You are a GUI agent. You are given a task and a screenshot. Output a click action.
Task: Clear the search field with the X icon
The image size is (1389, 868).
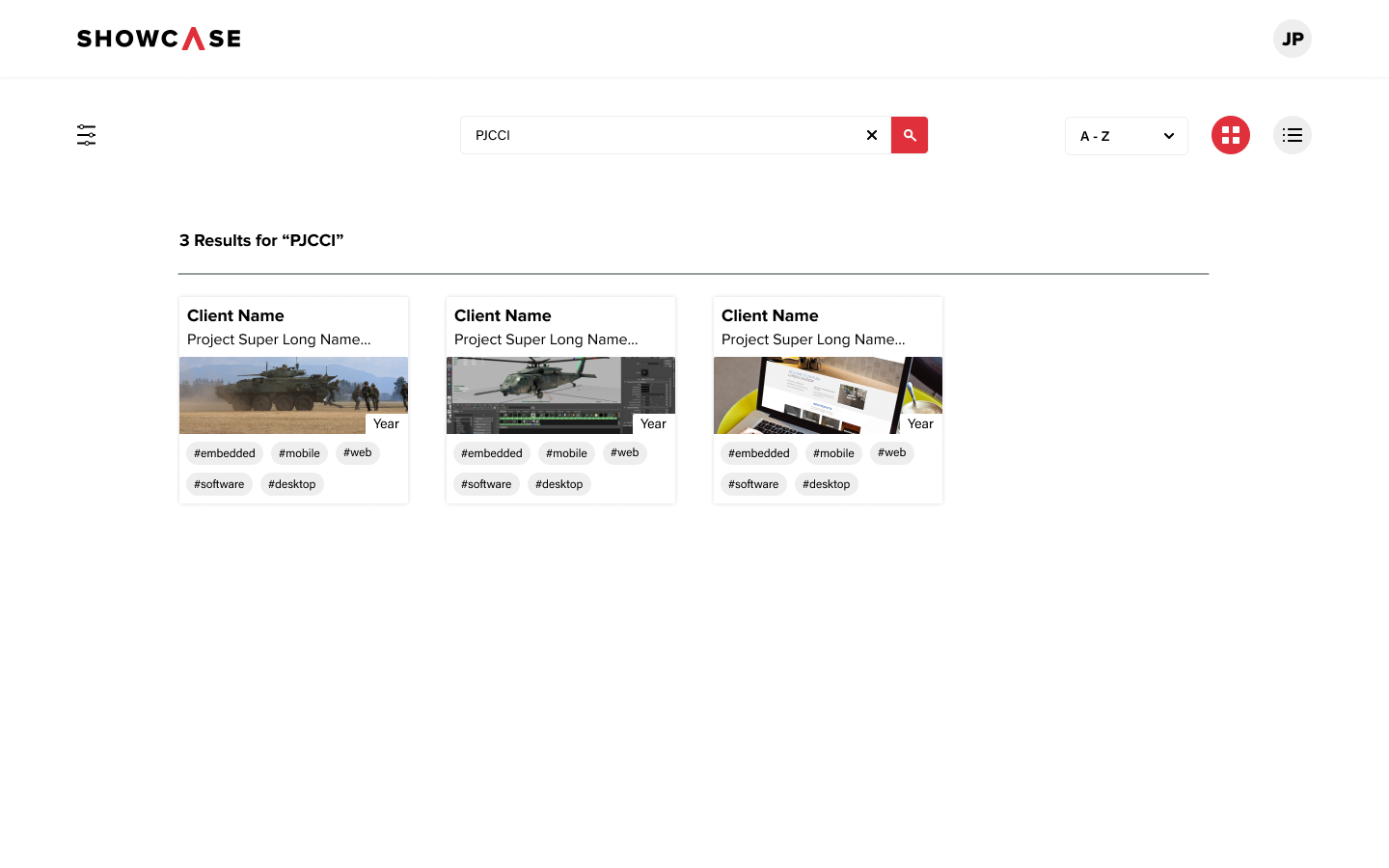(x=872, y=135)
